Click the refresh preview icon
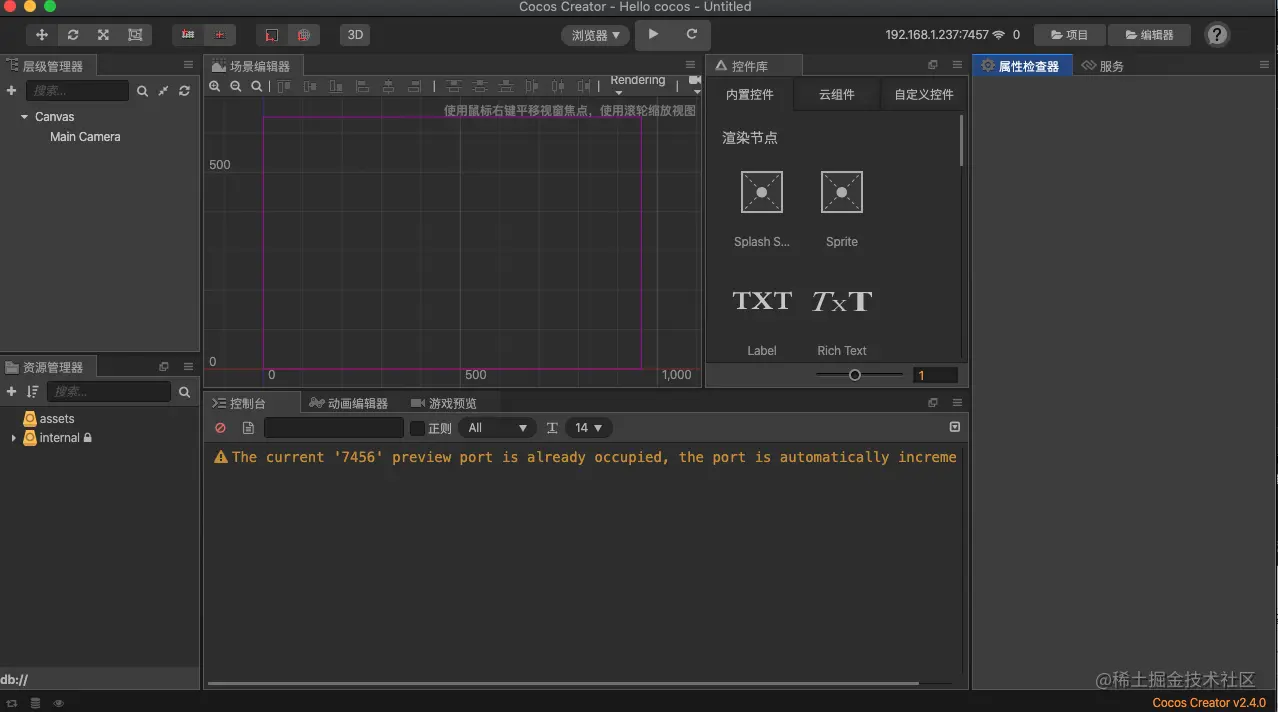1278x712 pixels. tap(691, 34)
